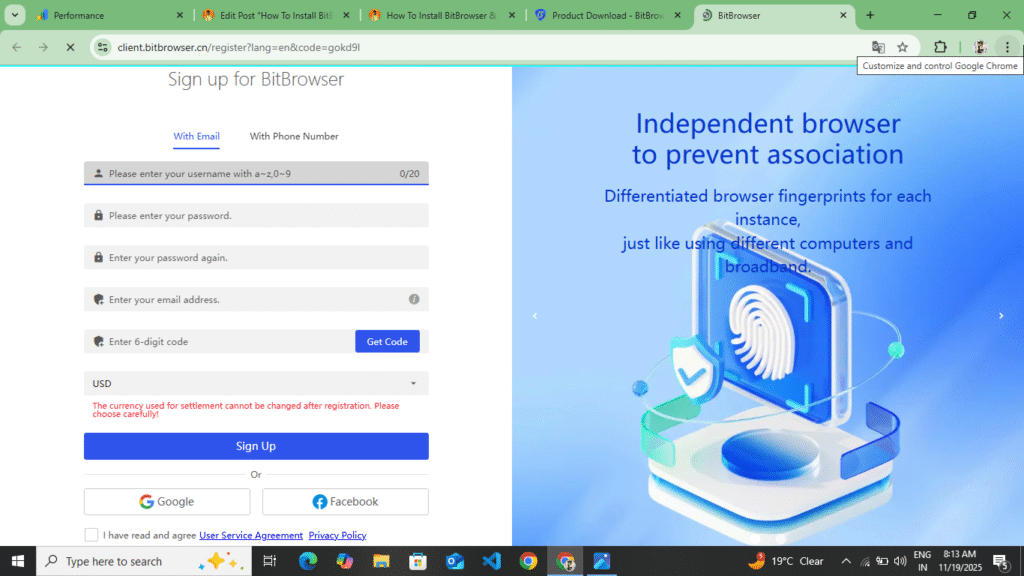Screen dimensions: 1024x576
Task: Select the Product Download browser tab
Action: pos(601,15)
